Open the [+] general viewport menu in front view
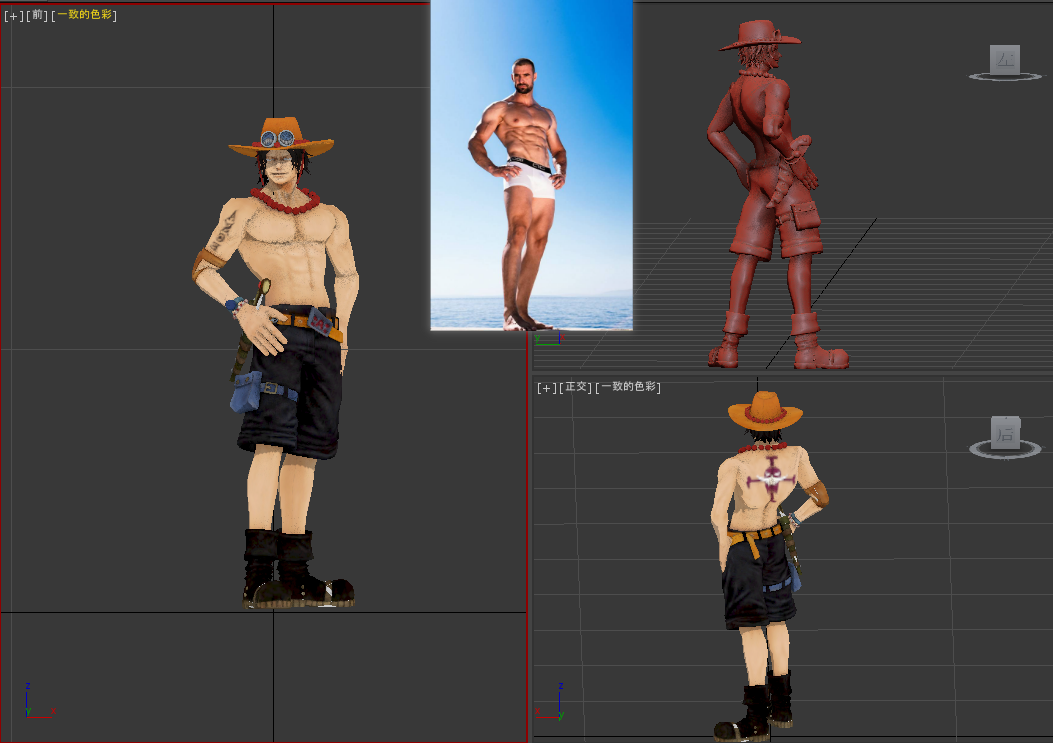Screen dimensions: 1053x743 pos(11,14)
